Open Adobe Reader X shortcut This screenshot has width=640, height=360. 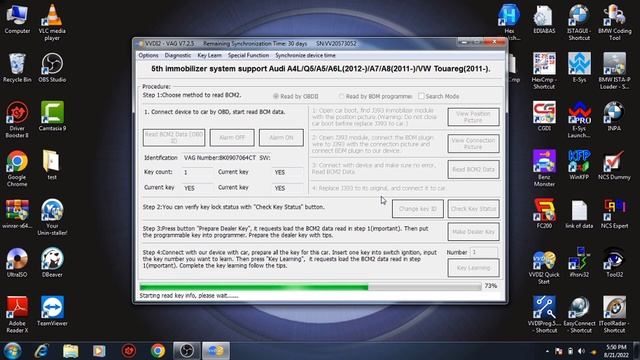[17, 315]
